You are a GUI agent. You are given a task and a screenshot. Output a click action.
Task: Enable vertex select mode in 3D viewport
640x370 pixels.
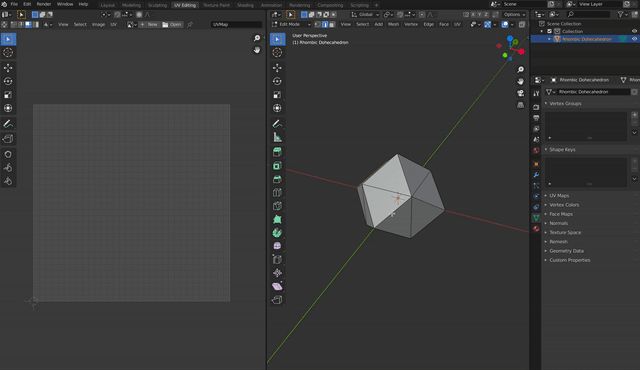(x=317, y=24)
